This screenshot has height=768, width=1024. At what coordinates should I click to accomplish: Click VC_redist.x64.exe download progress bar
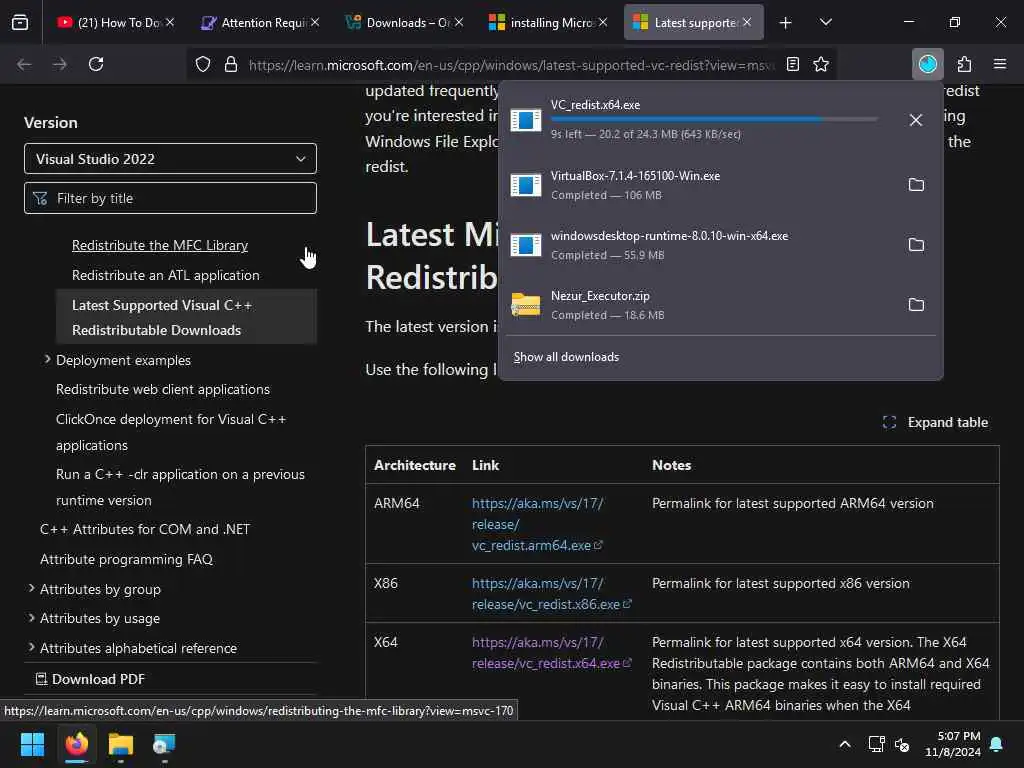coord(714,119)
